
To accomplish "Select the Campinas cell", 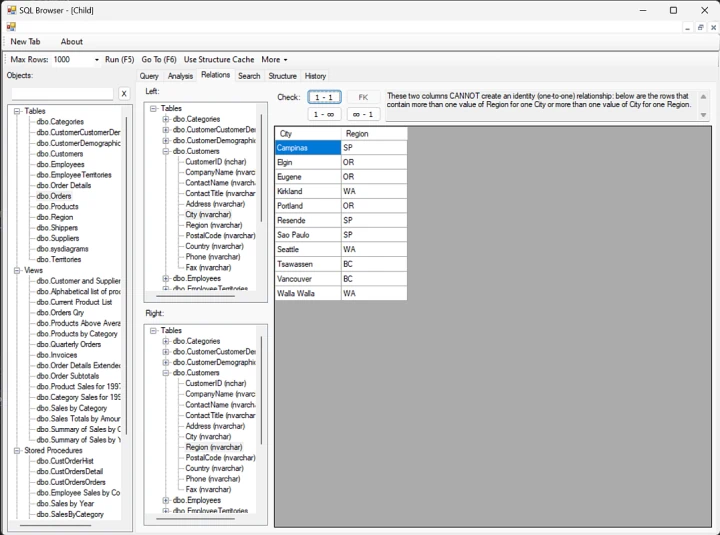I will (x=308, y=148).
